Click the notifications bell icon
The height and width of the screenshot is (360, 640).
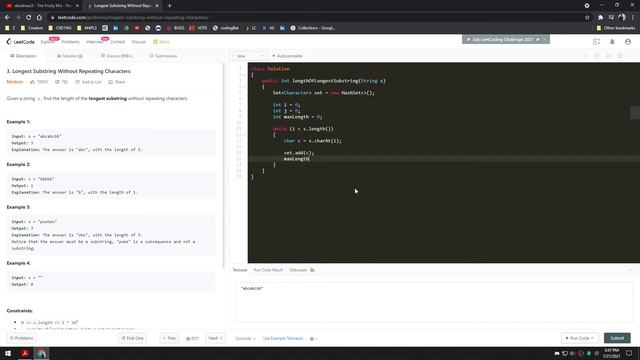pyautogui.click(x=612, y=42)
